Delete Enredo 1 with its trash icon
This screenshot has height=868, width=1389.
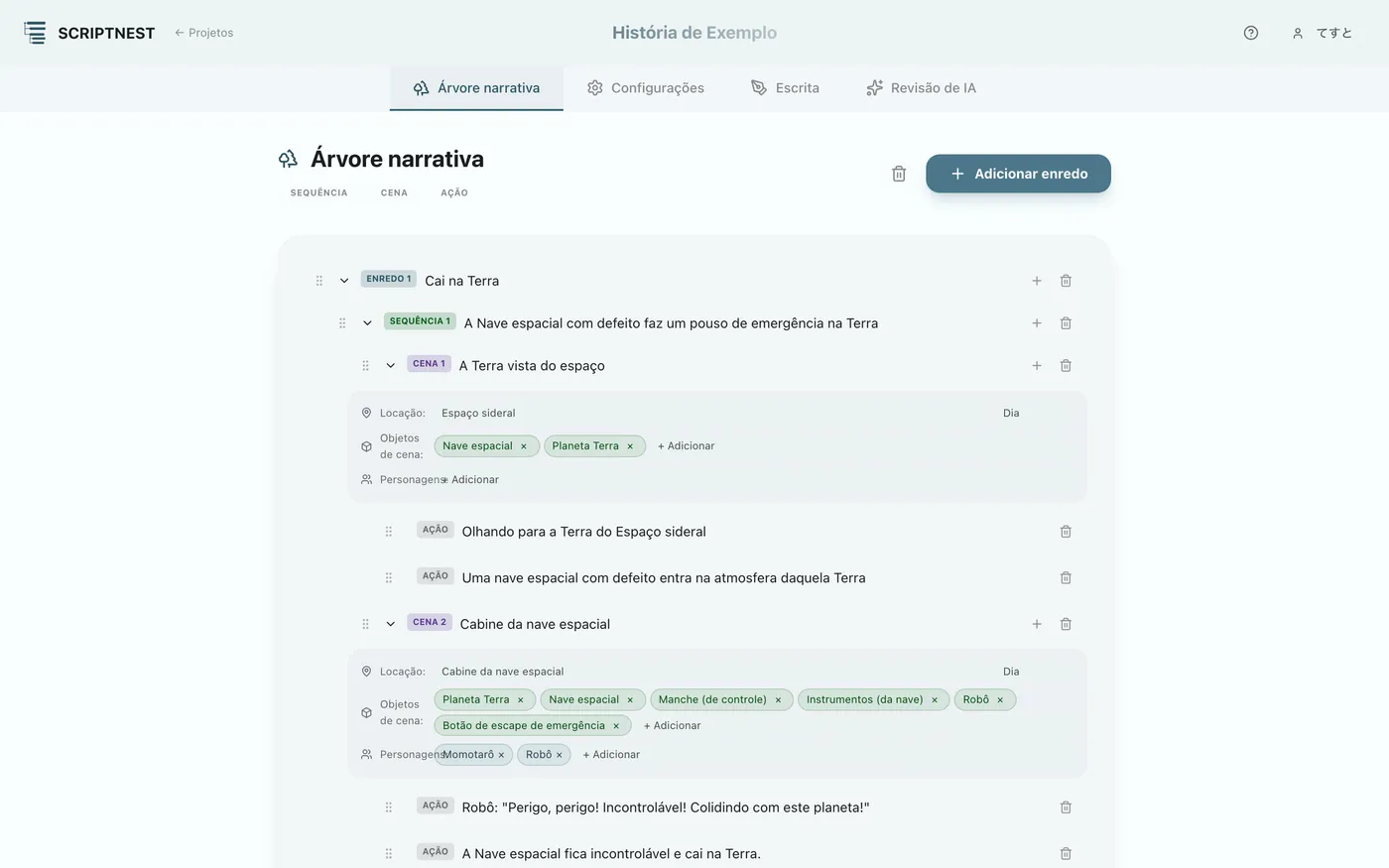pyautogui.click(x=1066, y=281)
